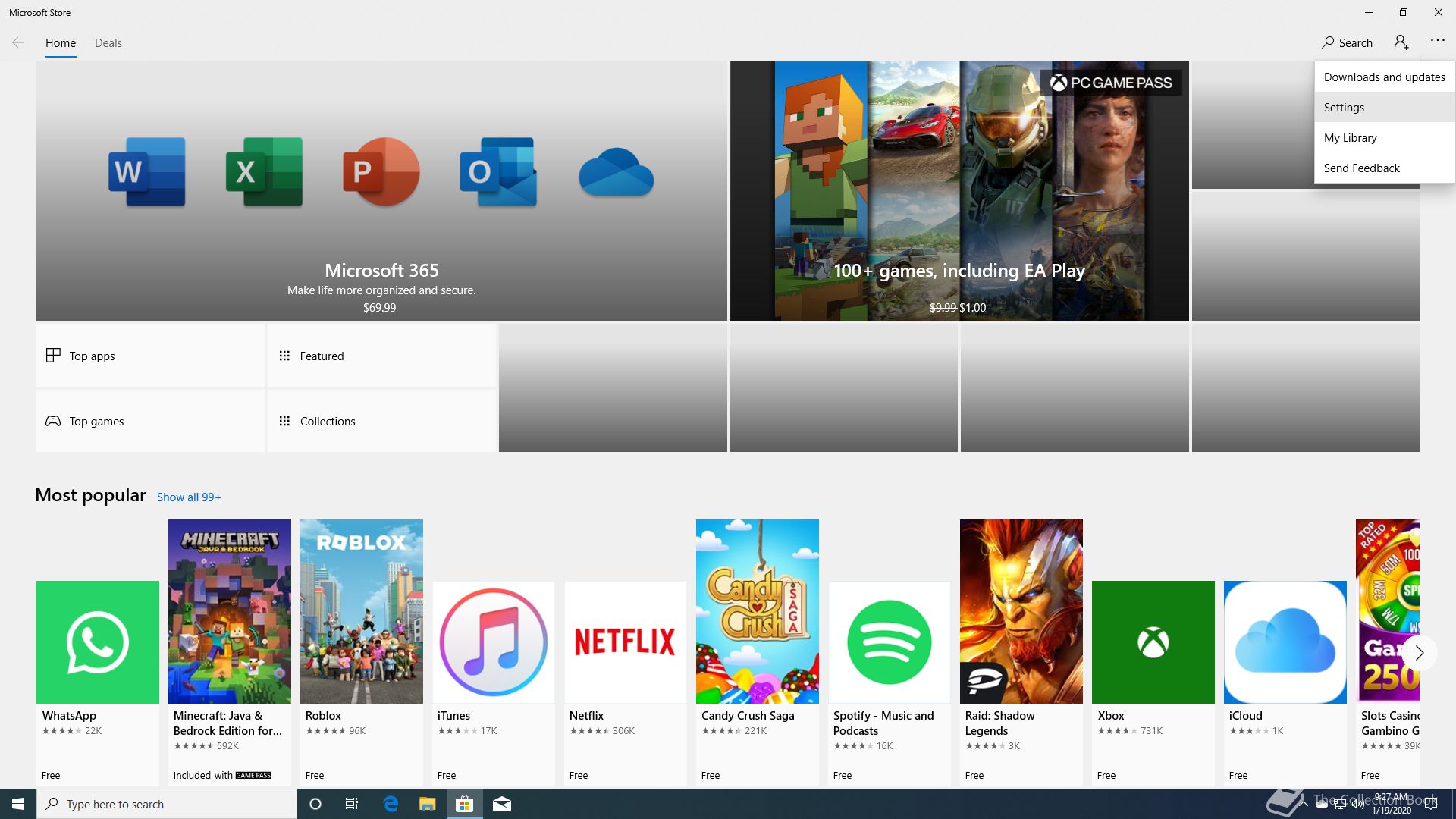This screenshot has height=819, width=1456.
Task: Click Microsoft Store taskbar icon
Action: pos(464,804)
